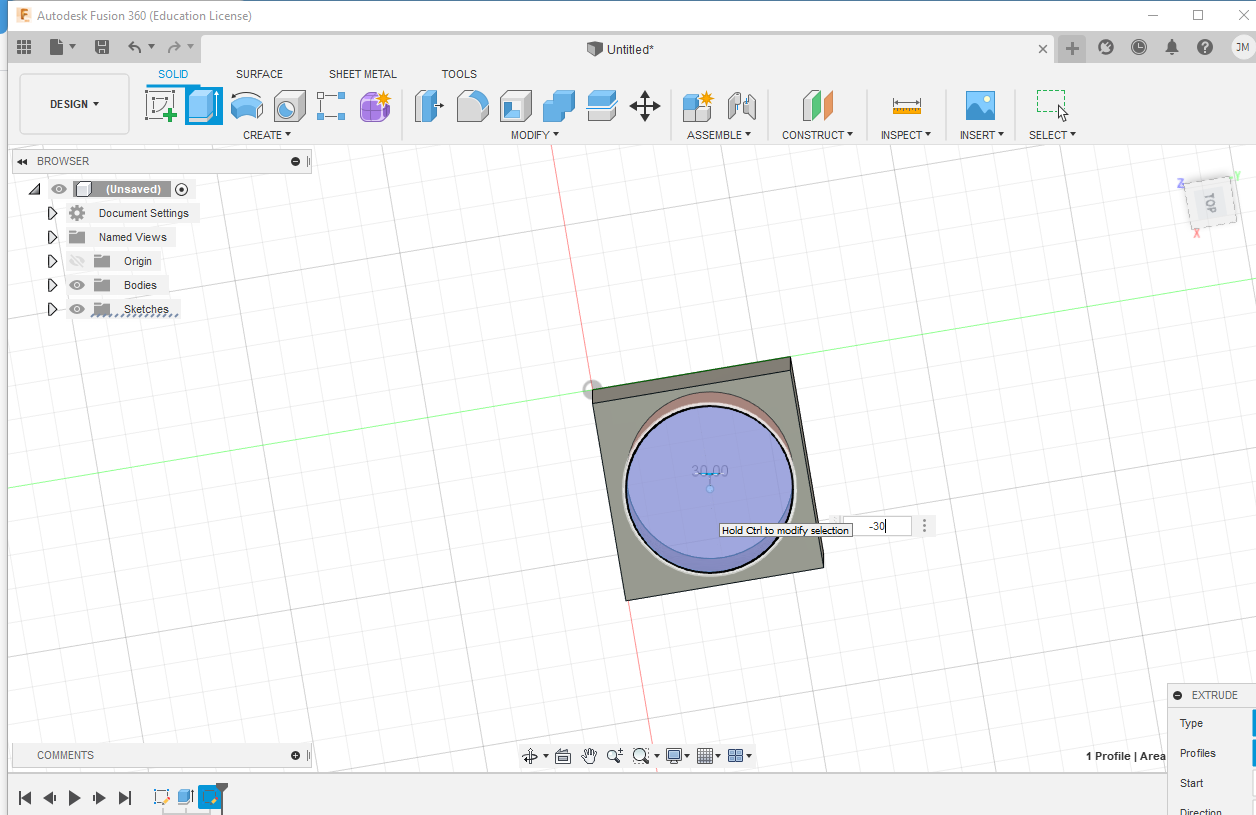Screen dimensions: 1256x815
Task: Select the Move/Copy tool
Action: pyautogui.click(x=644, y=106)
